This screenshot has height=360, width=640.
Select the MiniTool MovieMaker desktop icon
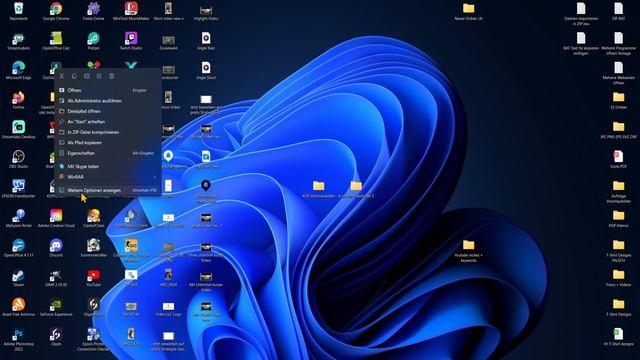click(131, 11)
